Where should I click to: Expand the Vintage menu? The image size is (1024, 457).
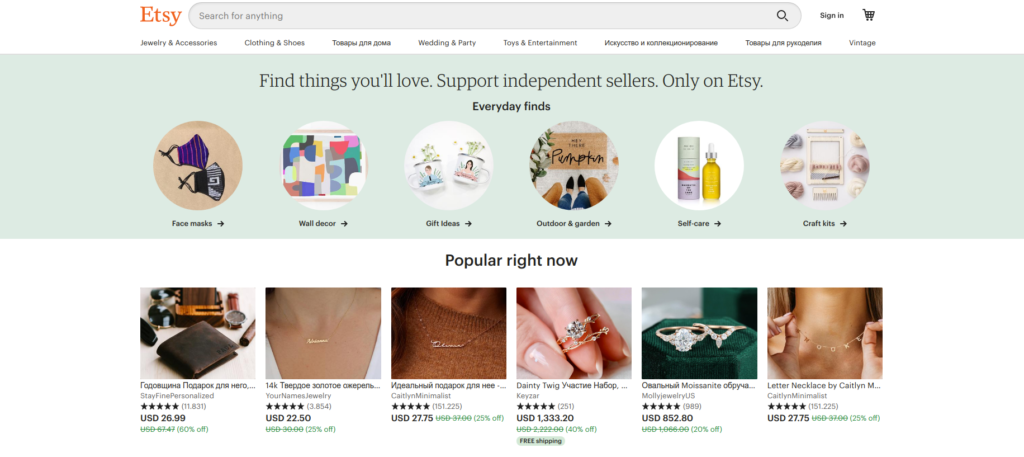pos(862,43)
